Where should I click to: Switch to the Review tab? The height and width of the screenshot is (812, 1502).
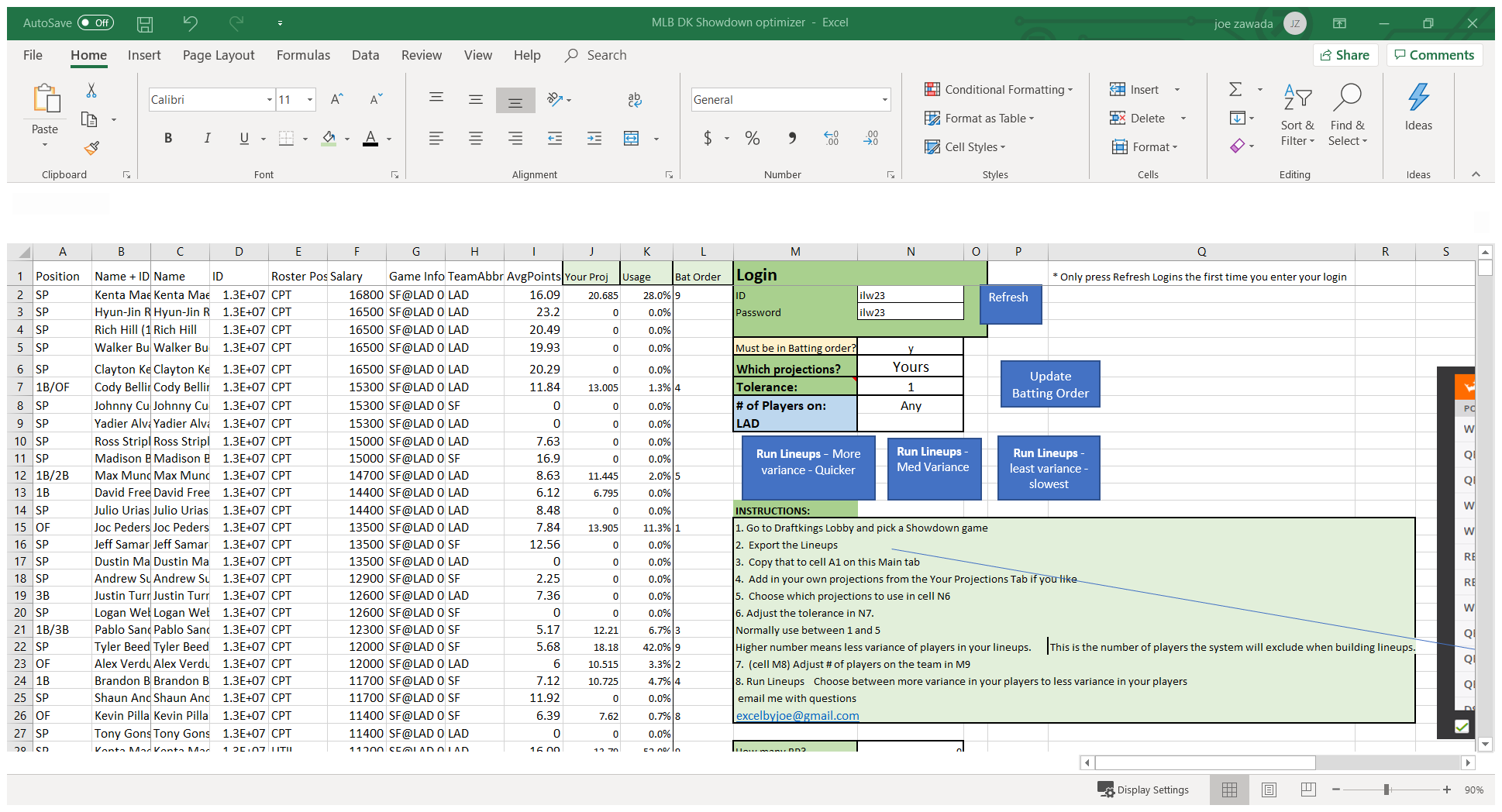pos(422,55)
